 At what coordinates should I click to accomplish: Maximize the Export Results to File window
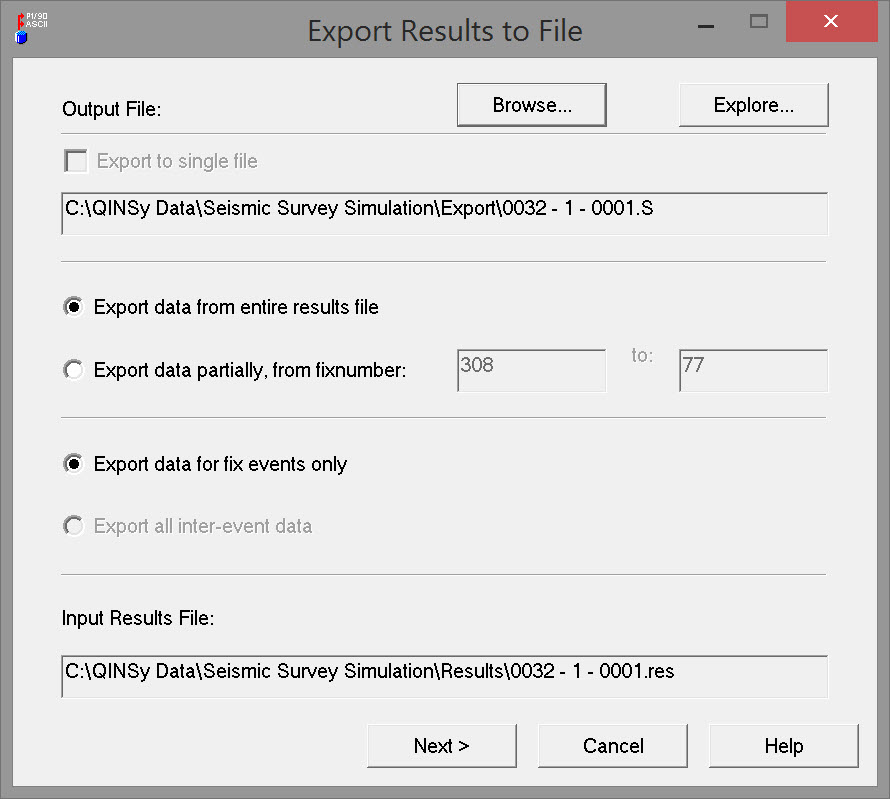759,22
